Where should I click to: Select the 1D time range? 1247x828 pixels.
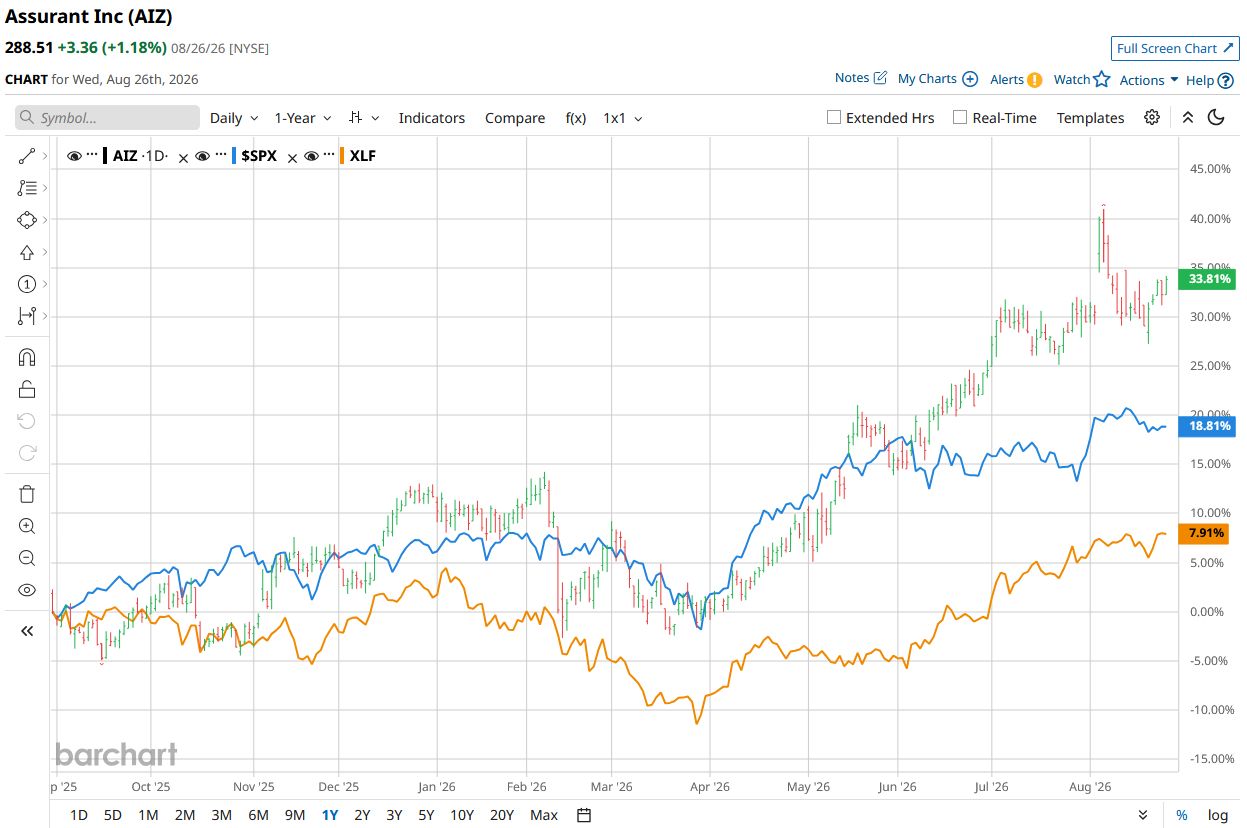click(78, 815)
